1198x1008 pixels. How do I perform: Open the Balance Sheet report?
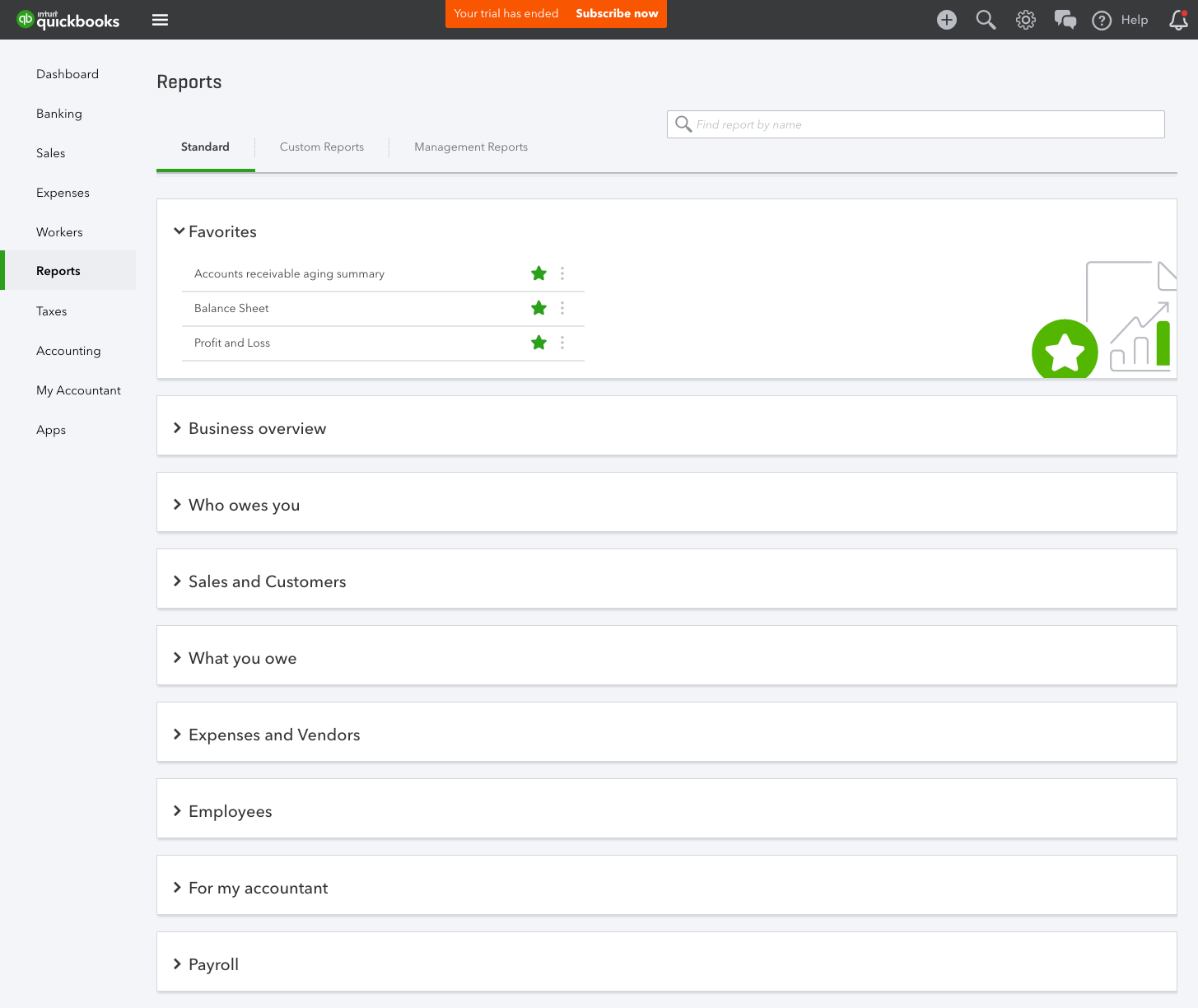point(231,308)
